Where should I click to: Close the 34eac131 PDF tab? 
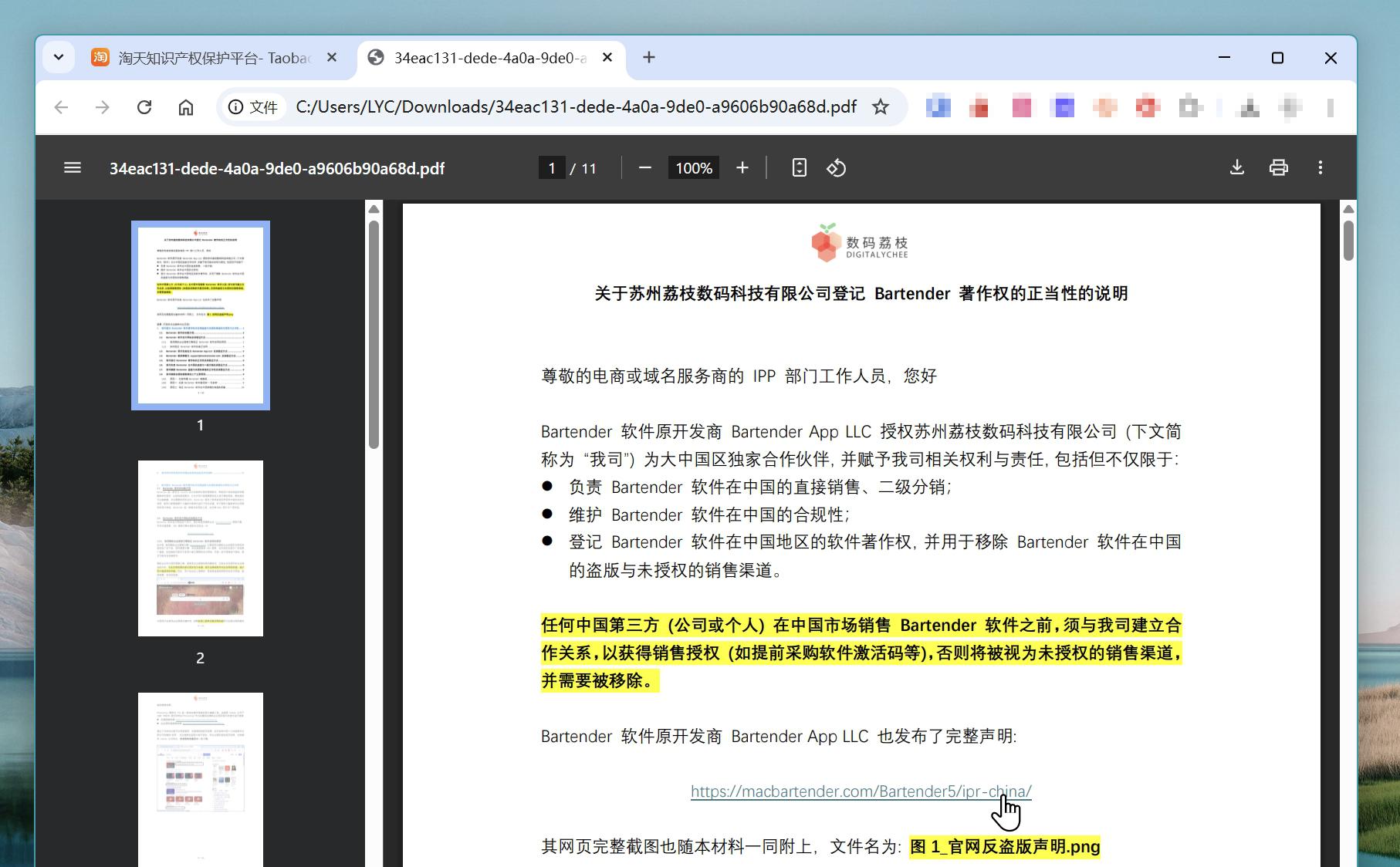click(x=607, y=58)
